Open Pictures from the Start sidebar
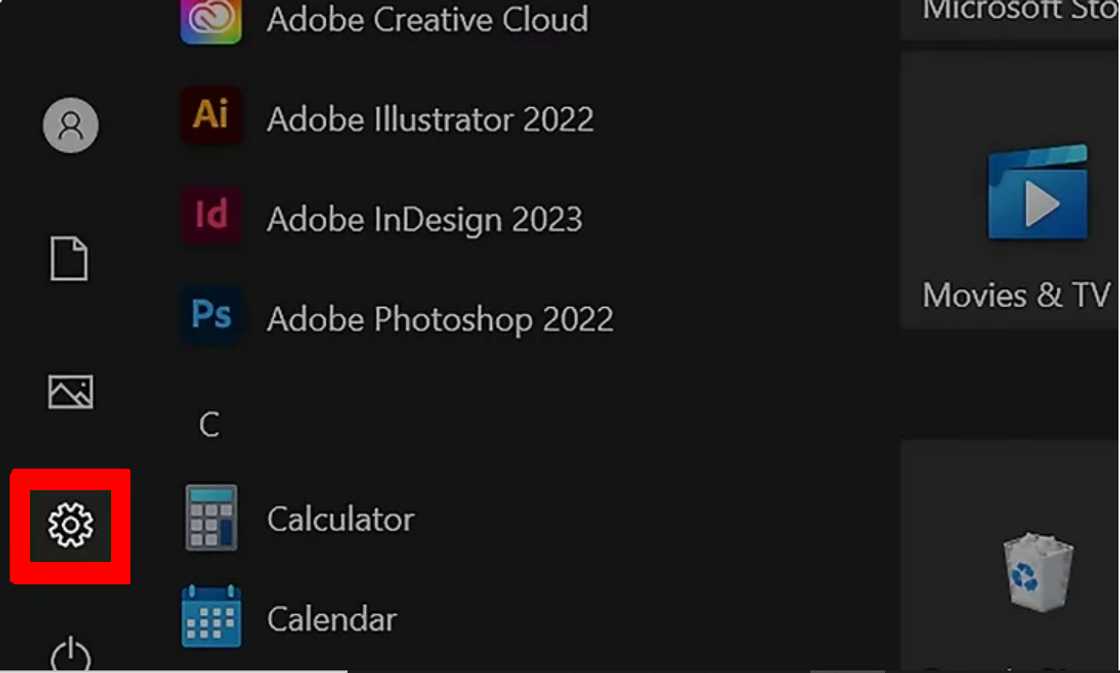This screenshot has height=673, width=1120. click(70, 391)
